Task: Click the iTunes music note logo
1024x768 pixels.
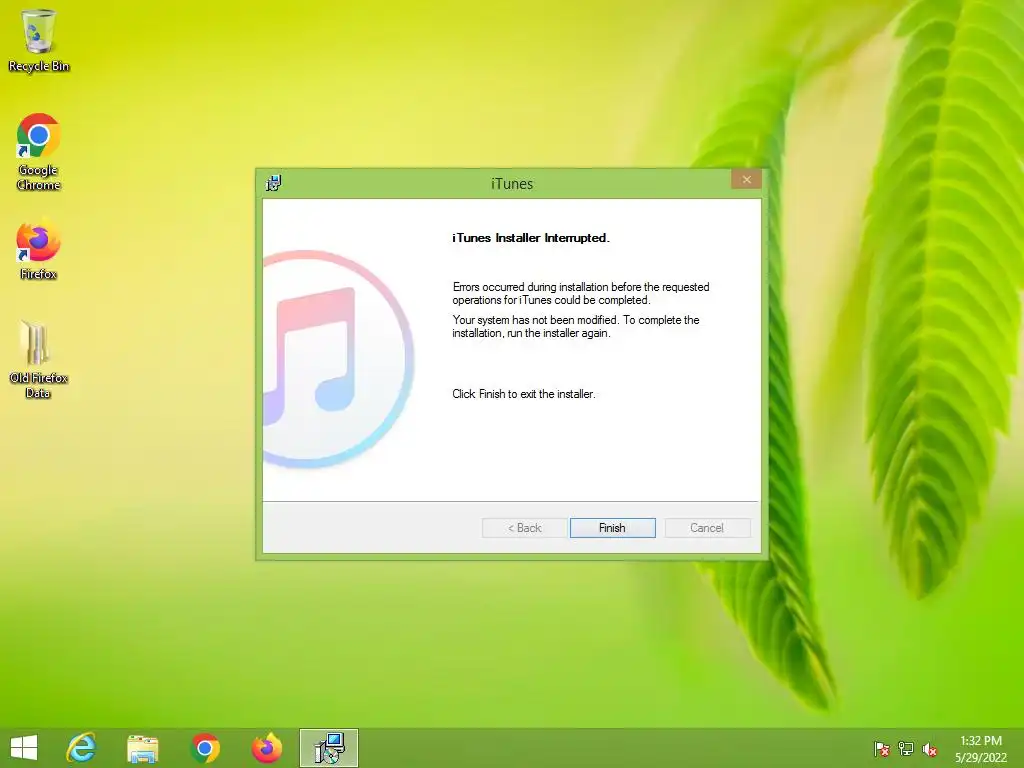Action: point(338,359)
